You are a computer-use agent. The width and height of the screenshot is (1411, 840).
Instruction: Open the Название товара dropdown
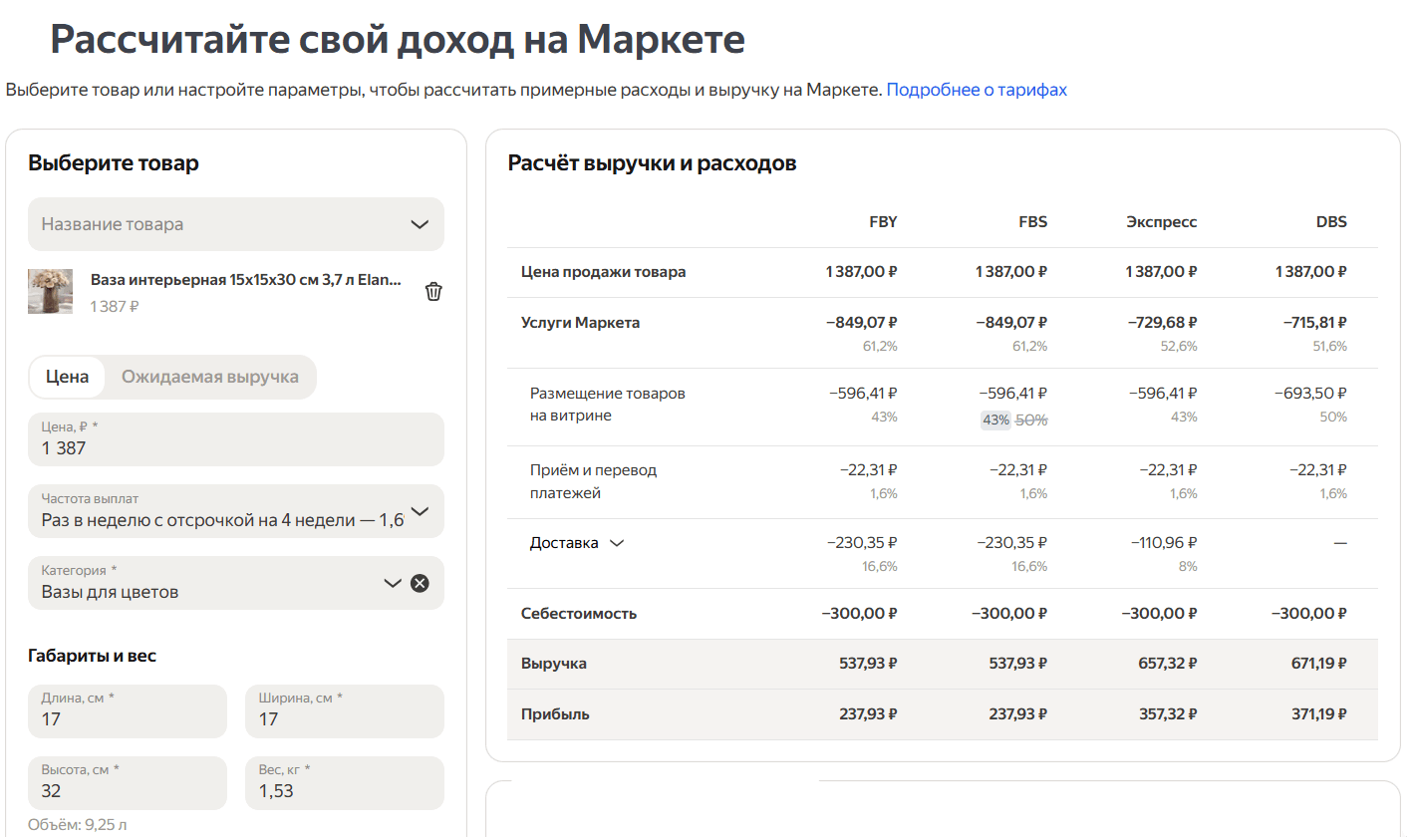(236, 224)
